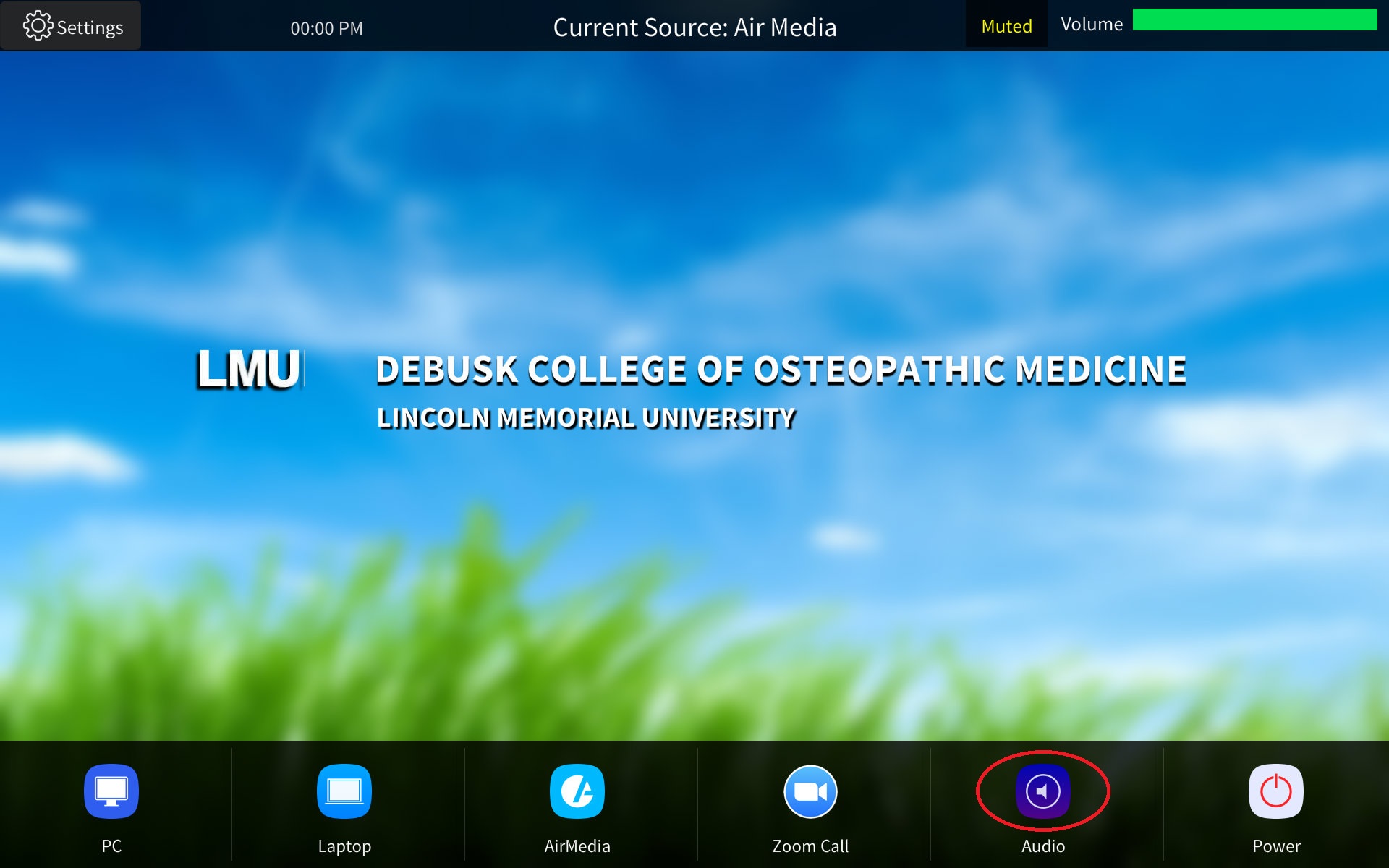Screen dimensions: 1389x868
Task: Toggle the Muted indicator
Action: (1006, 26)
